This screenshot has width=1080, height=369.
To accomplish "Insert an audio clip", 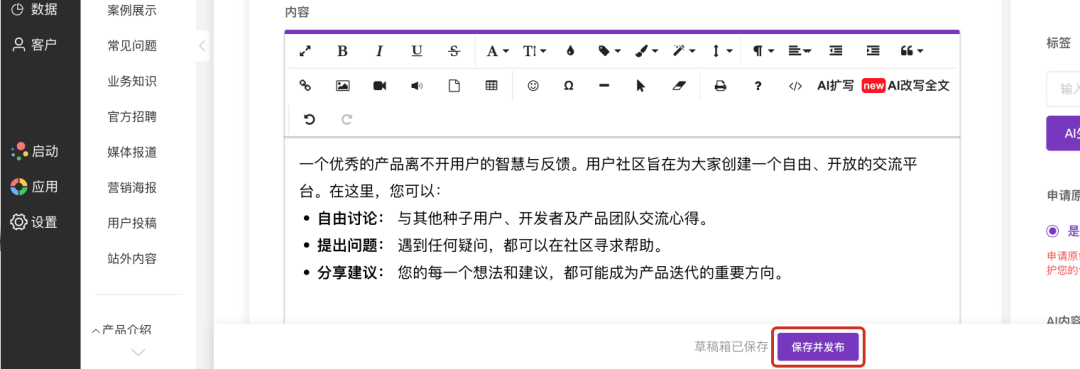I will tap(417, 86).
